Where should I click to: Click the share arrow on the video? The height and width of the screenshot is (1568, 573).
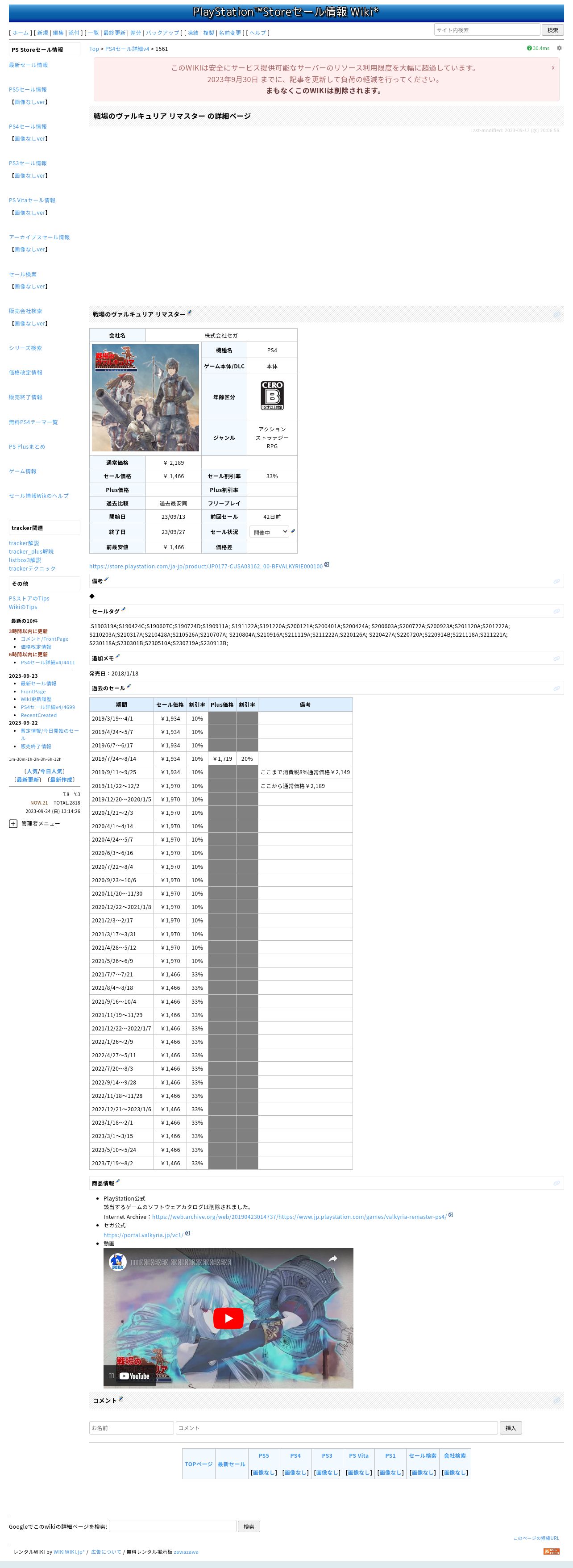333,1259
